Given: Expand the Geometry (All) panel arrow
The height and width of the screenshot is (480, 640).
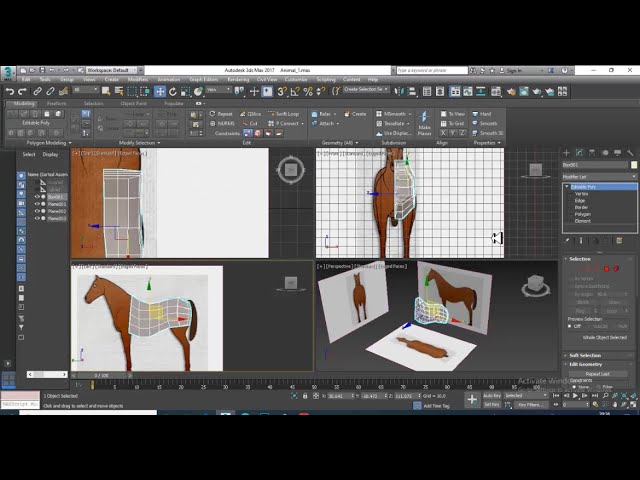Looking at the screenshot, I should (x=357, y=143).
